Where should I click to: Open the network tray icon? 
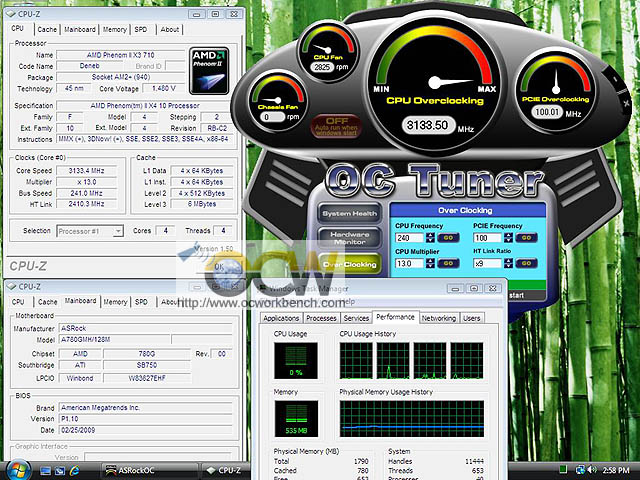point(580,470)
